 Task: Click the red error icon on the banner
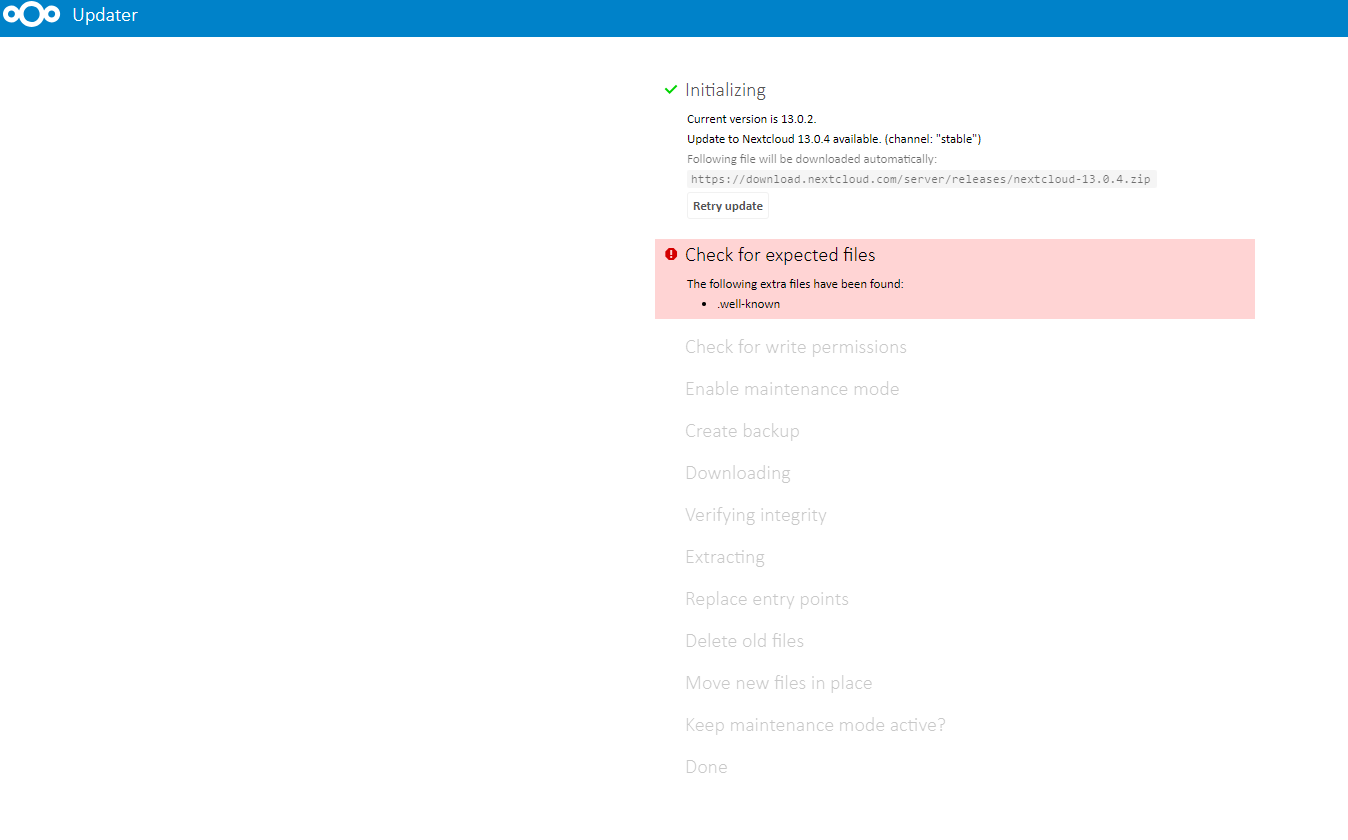coord(671,254)
